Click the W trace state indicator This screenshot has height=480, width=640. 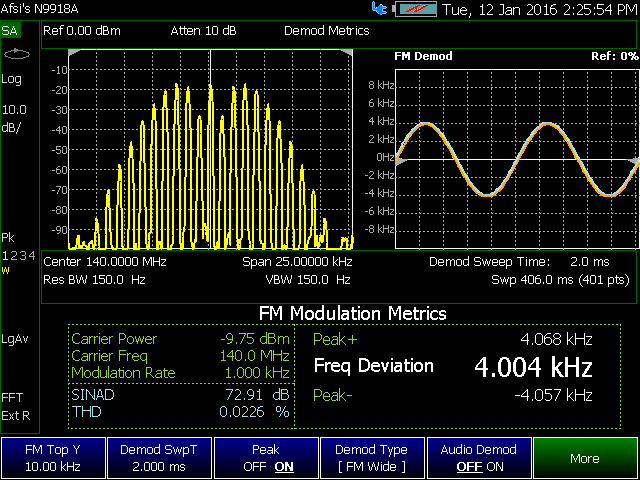[x=5, y=271]
